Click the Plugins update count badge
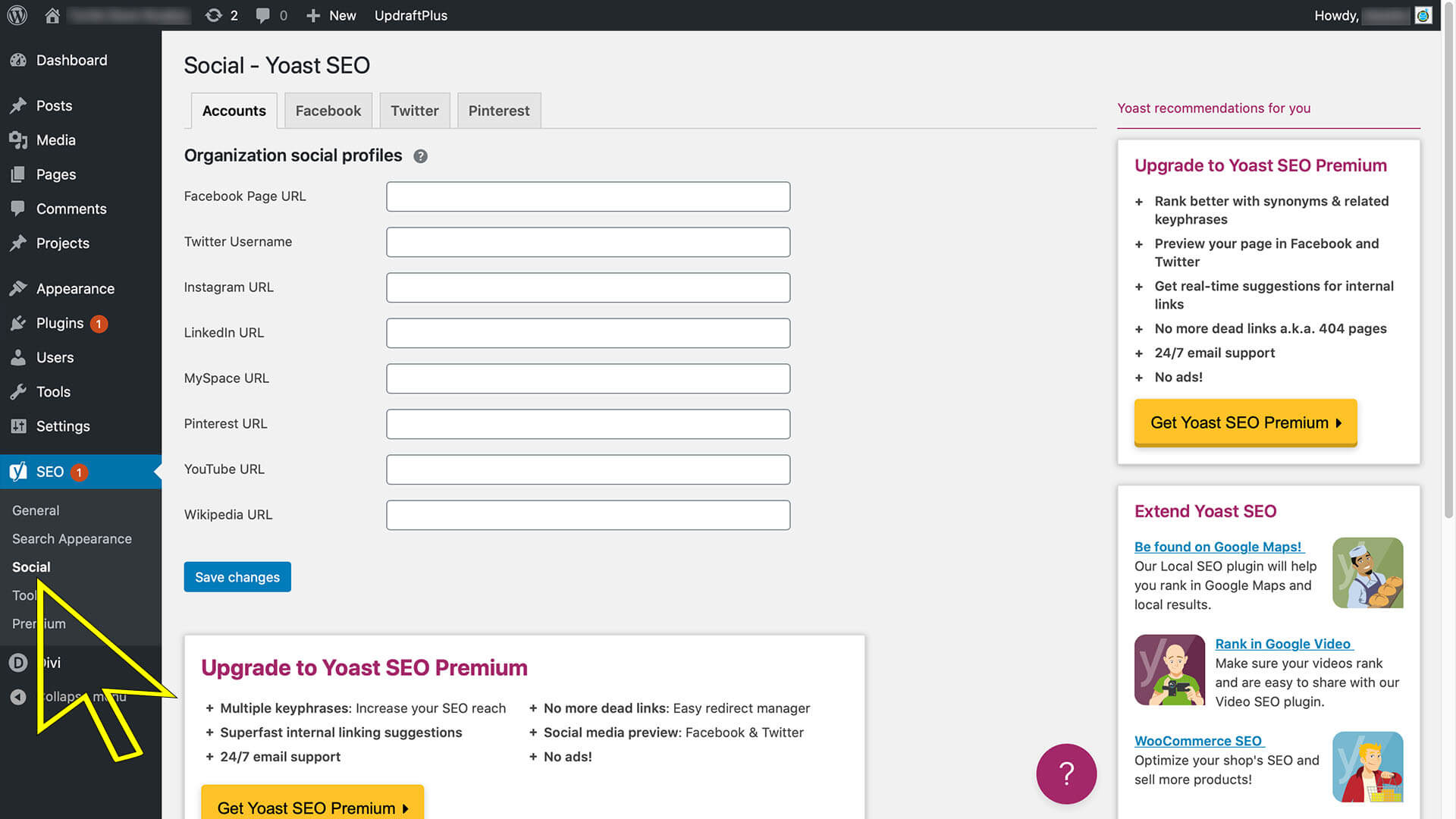 (99, 324)
